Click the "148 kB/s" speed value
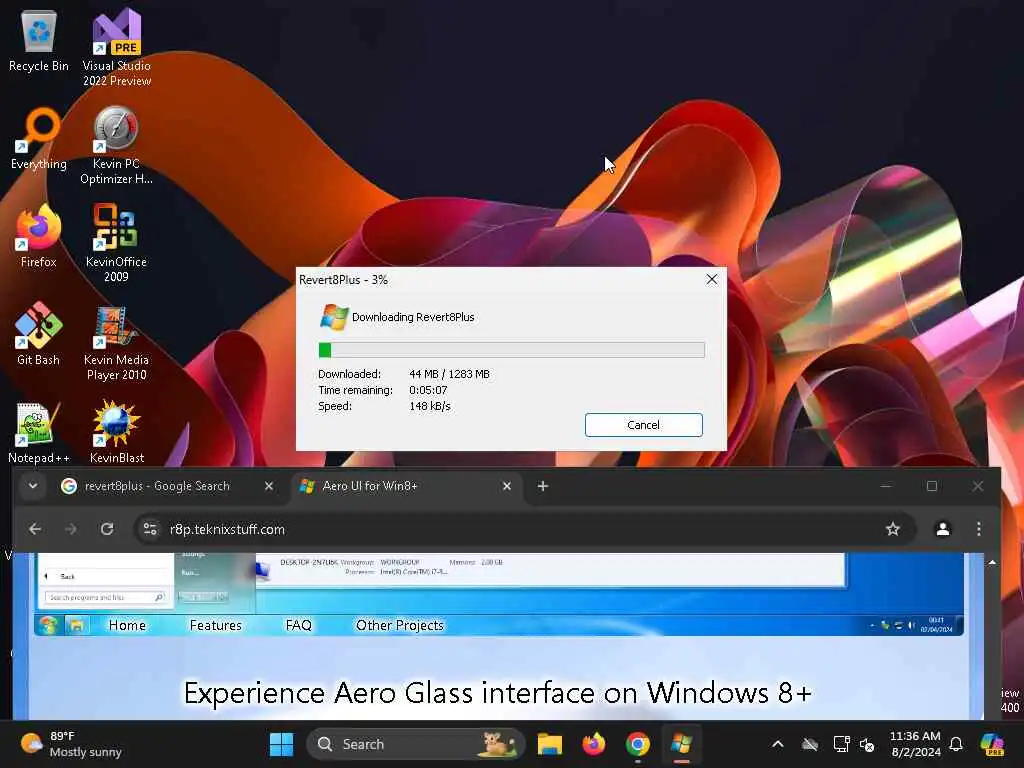 pyautogui.click(x=430, y=406)
